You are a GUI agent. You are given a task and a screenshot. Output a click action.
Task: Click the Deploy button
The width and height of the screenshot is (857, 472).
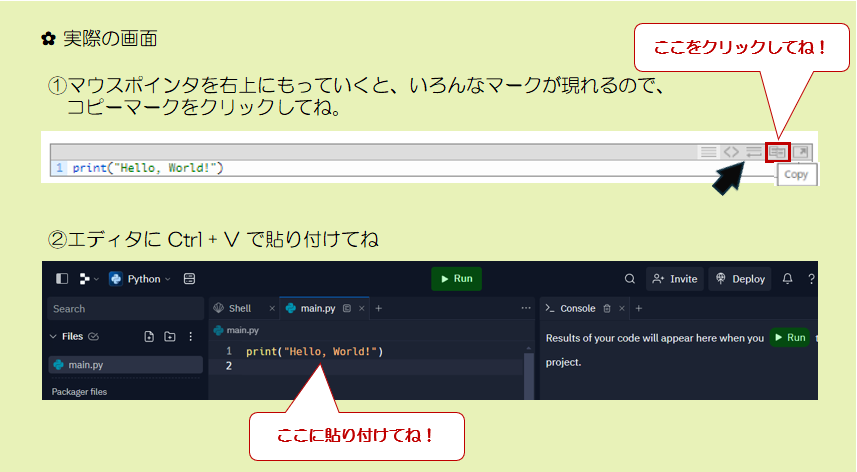click(x=740, y=279)
